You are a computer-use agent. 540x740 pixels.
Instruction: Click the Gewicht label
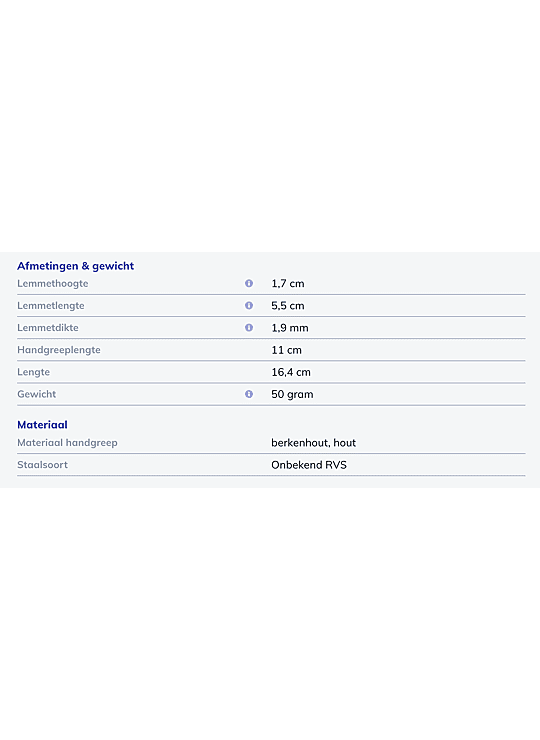(x=36, y=394)
